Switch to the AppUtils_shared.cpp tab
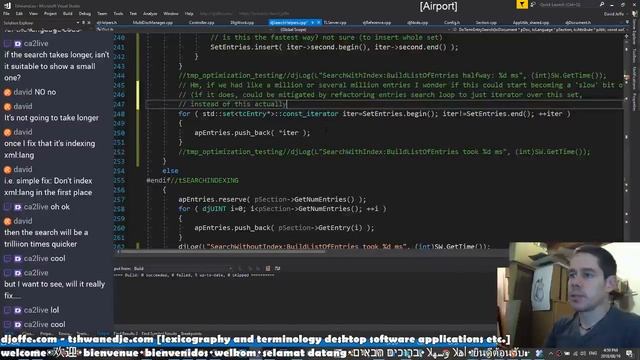 531,22
